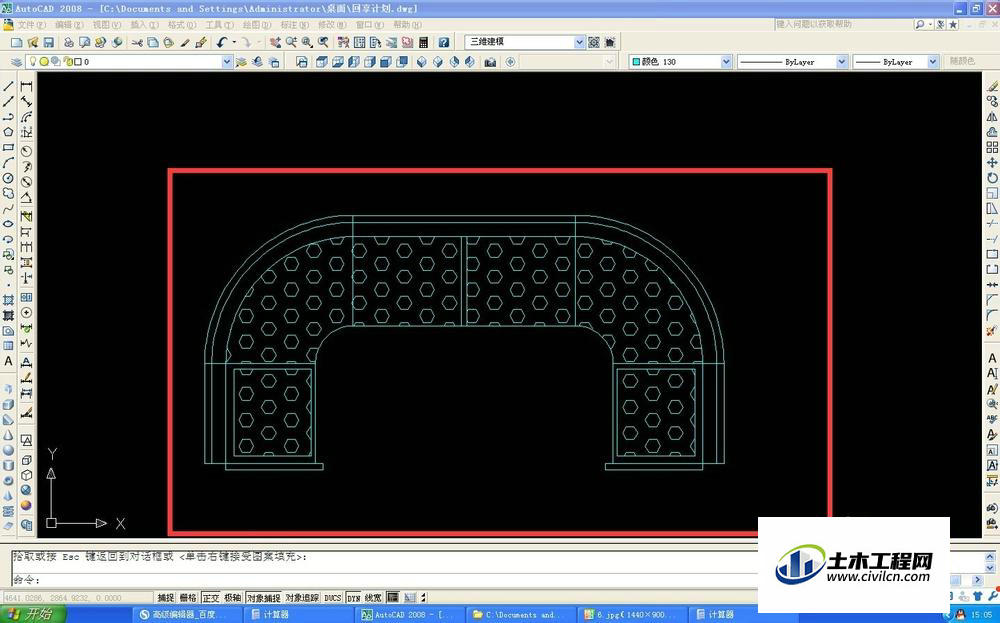
Task: Select the Rotate tool in modify toolbar
Action: pos(992,178)
